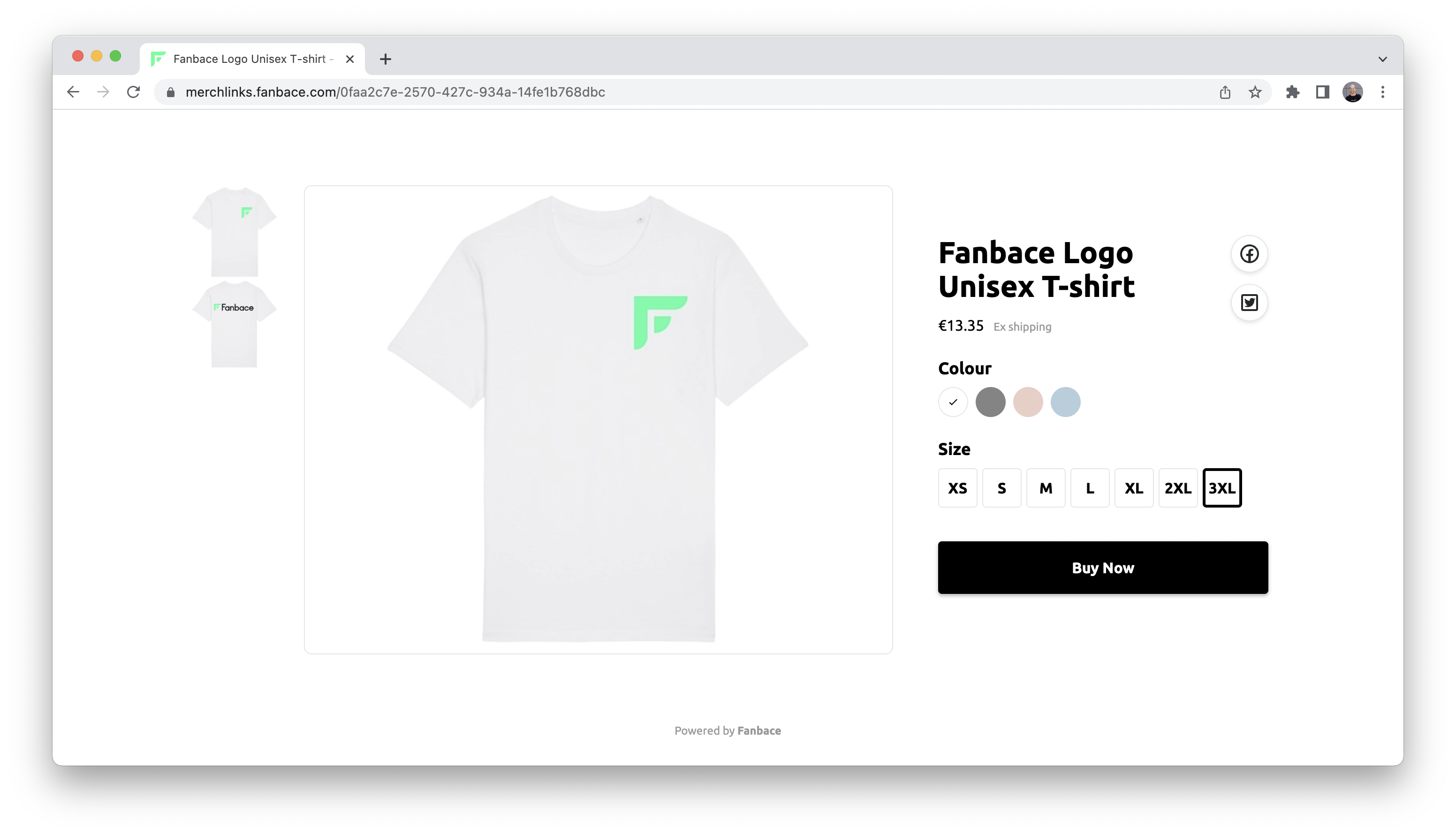Open Chrome three-dot menu
The width and height of the screenshot is (1456, 835).
[x=1383, y=92]
